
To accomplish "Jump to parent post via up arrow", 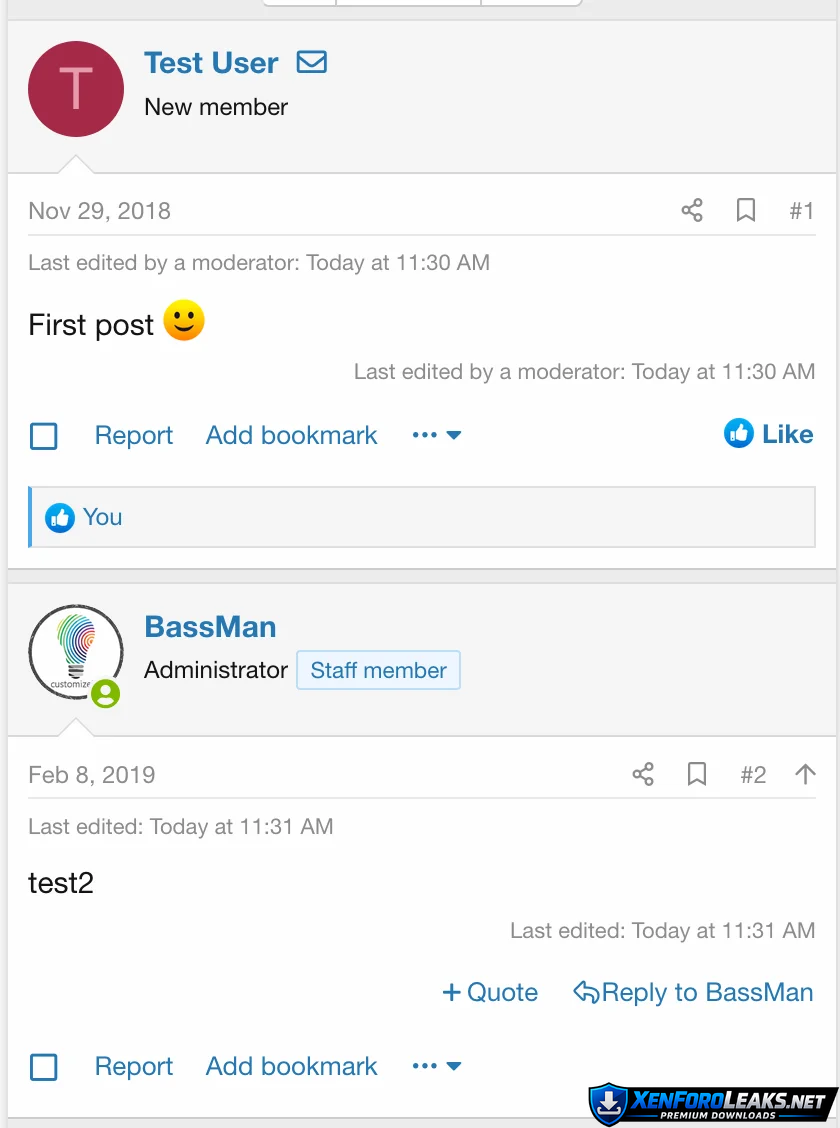I will pyautogui.click(x=805, y=774).
